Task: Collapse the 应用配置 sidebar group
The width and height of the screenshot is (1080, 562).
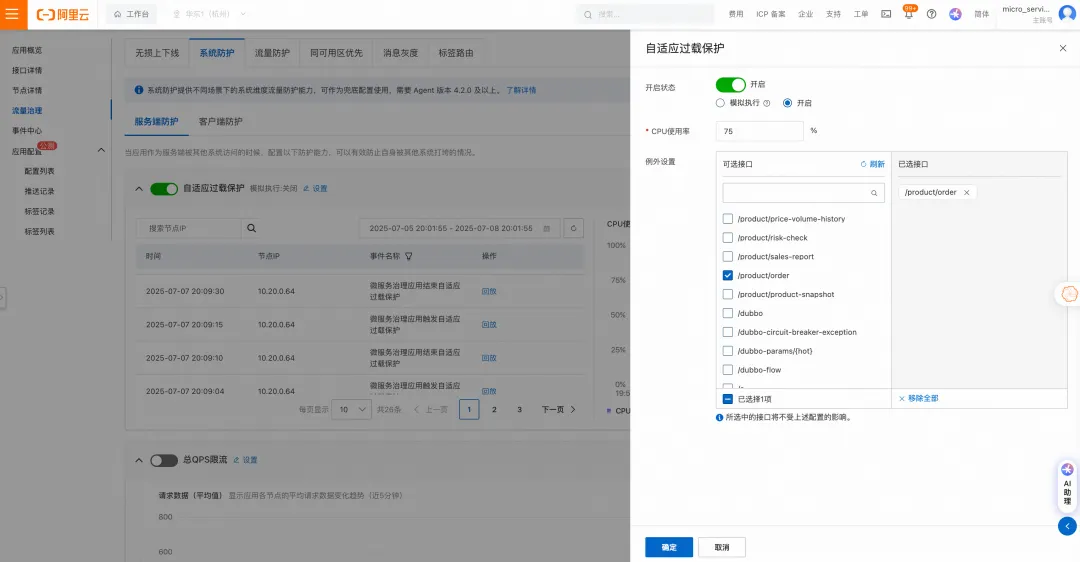Action: click(x=101, y=150)
